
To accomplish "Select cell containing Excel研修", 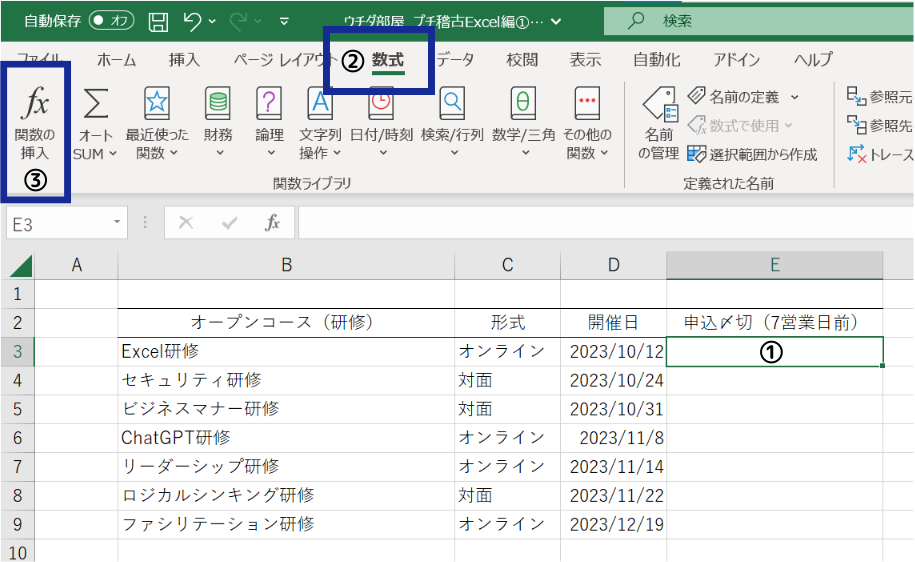I will click(285, 351).
